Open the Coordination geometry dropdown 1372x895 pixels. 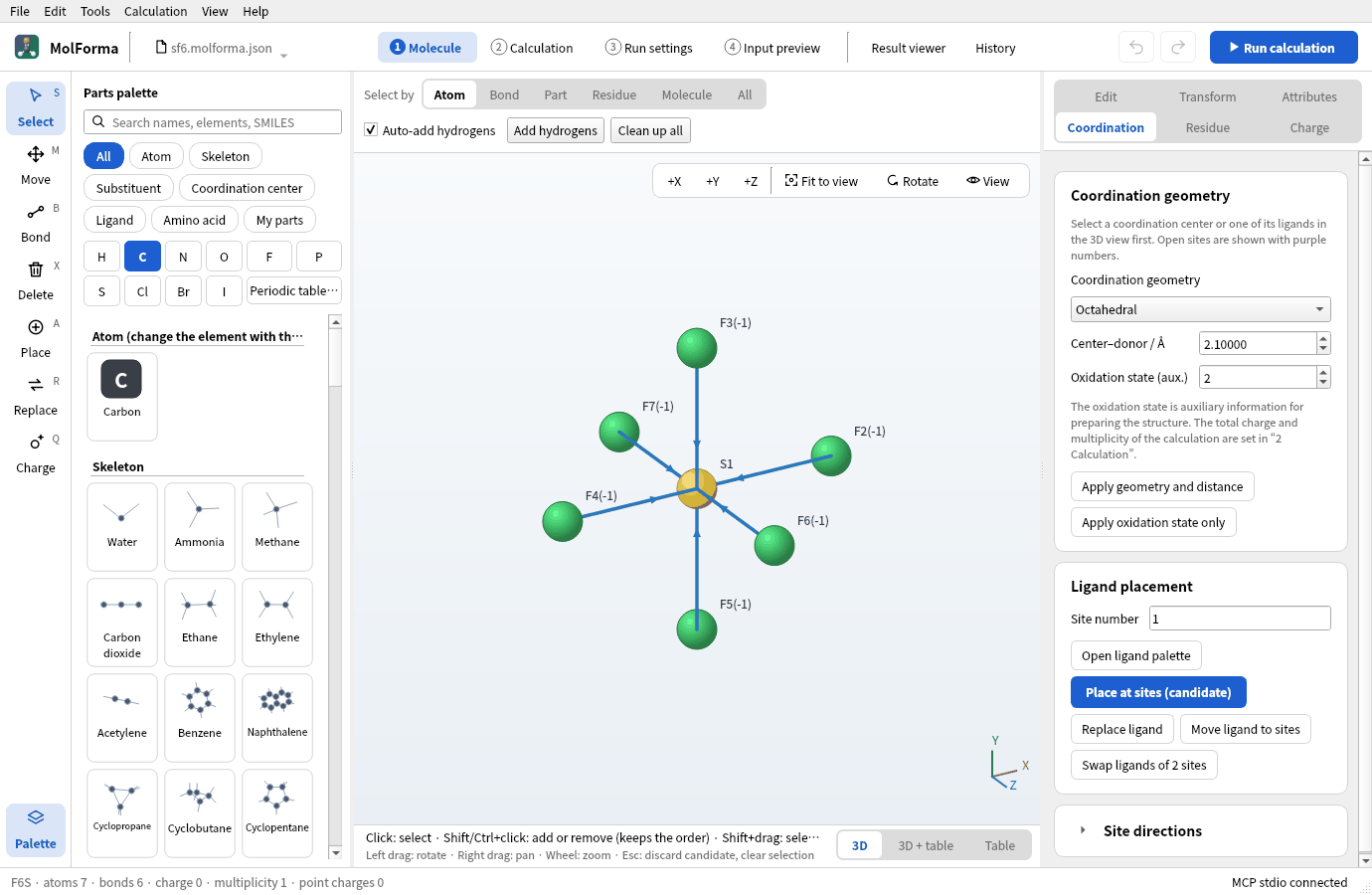click(1200, 309)
